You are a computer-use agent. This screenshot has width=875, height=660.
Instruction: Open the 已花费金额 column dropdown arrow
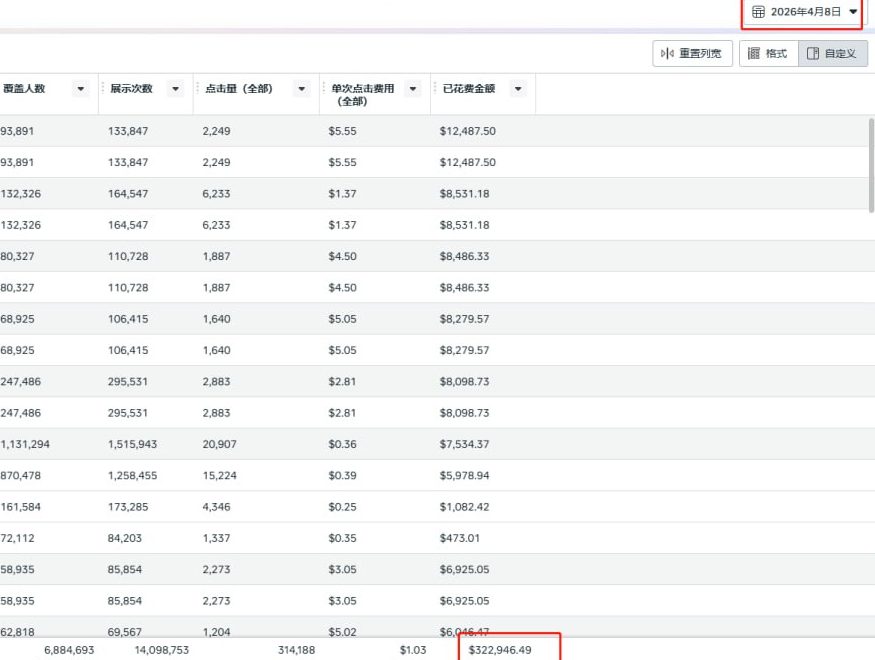tap(518, 89)
